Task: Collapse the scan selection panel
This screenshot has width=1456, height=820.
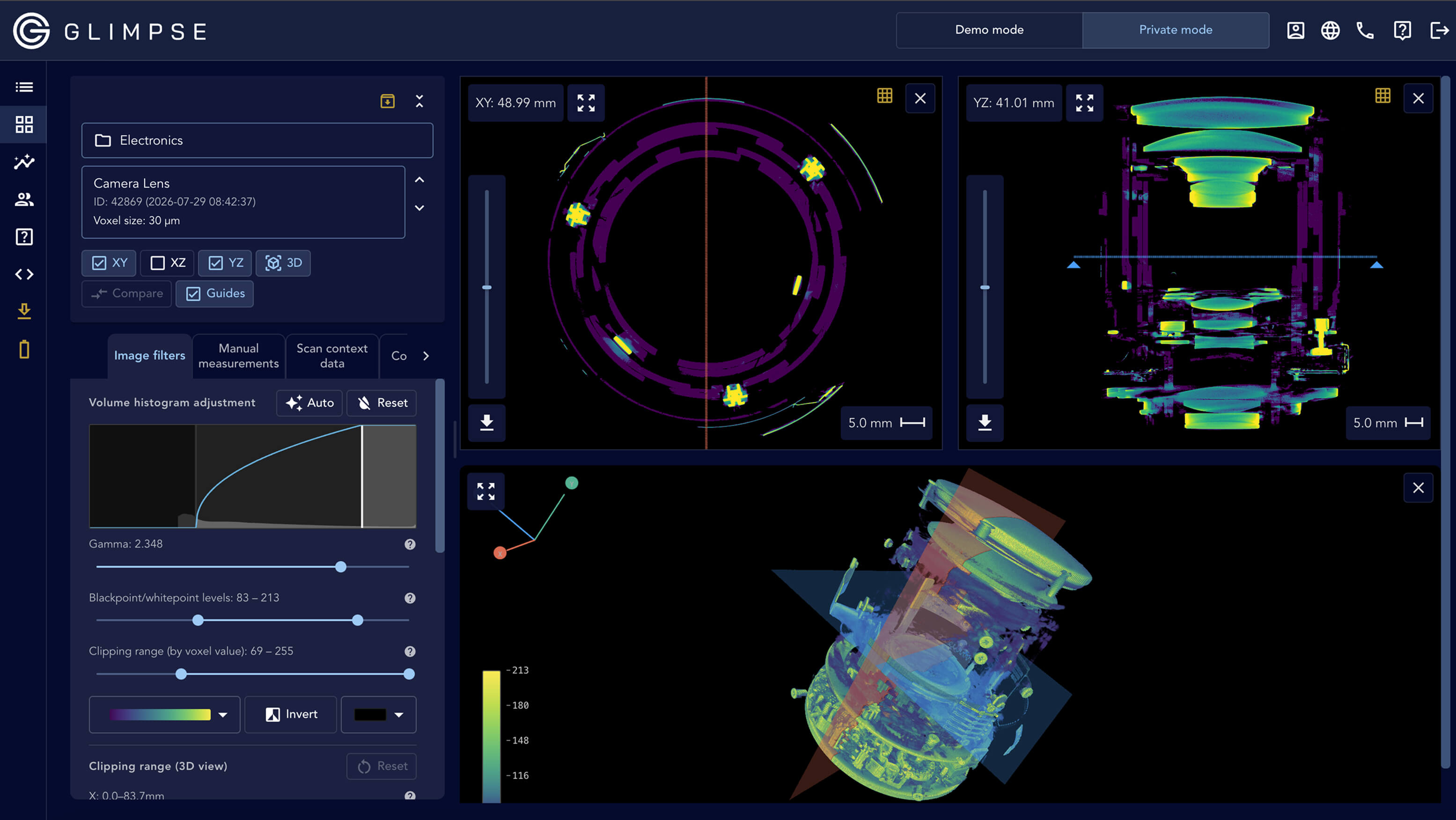Action: tap(419, 101)
